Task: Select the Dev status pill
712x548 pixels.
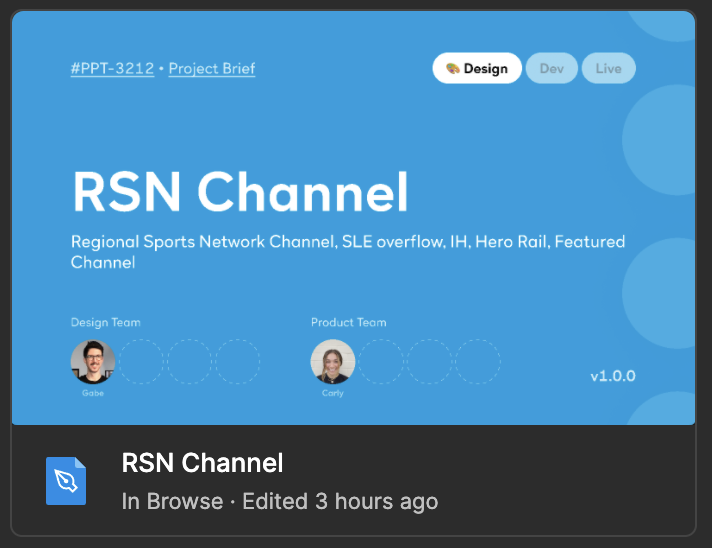Action: (x=552, y=68)
